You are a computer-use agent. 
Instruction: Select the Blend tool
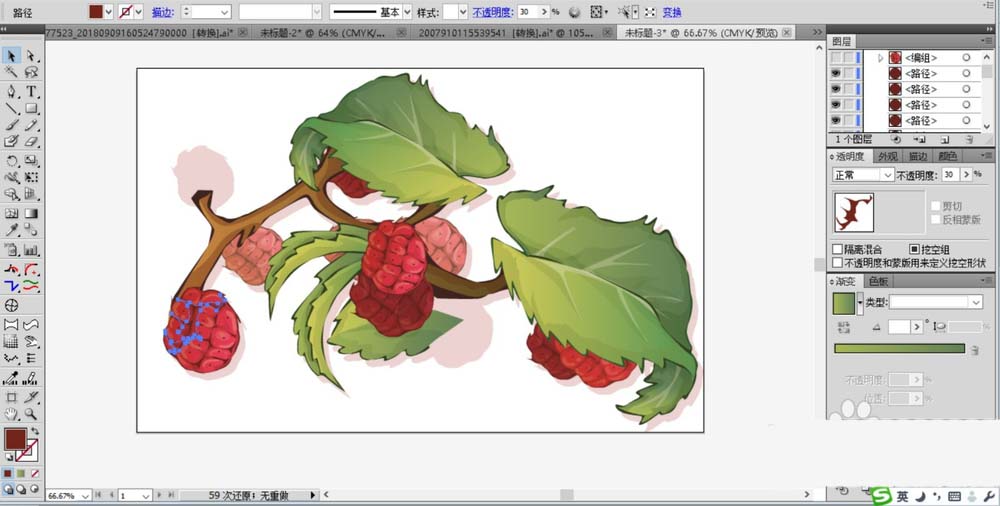point(31,230)
